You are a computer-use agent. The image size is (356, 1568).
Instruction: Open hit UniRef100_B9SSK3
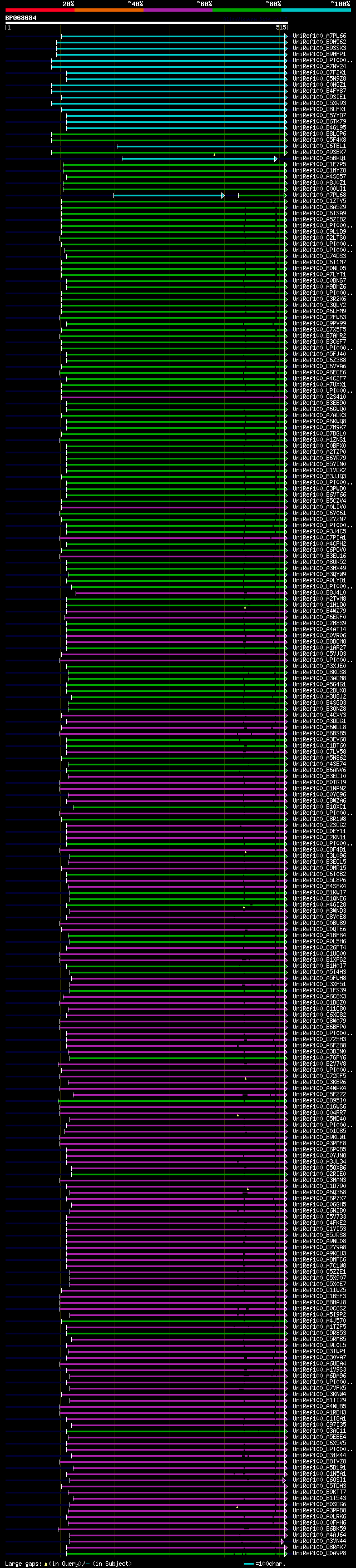319,48
